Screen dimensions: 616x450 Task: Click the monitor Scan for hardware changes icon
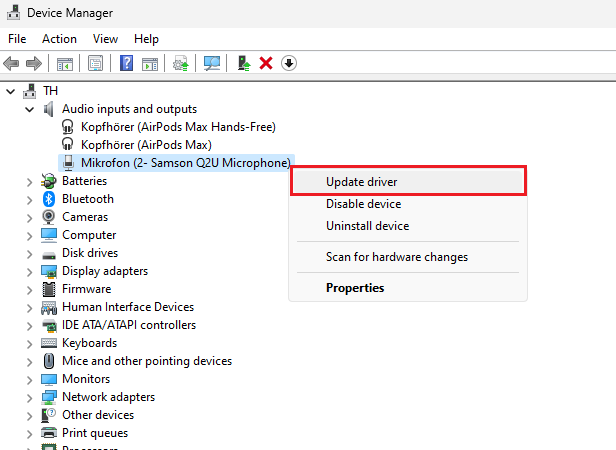tap(211, 63)
